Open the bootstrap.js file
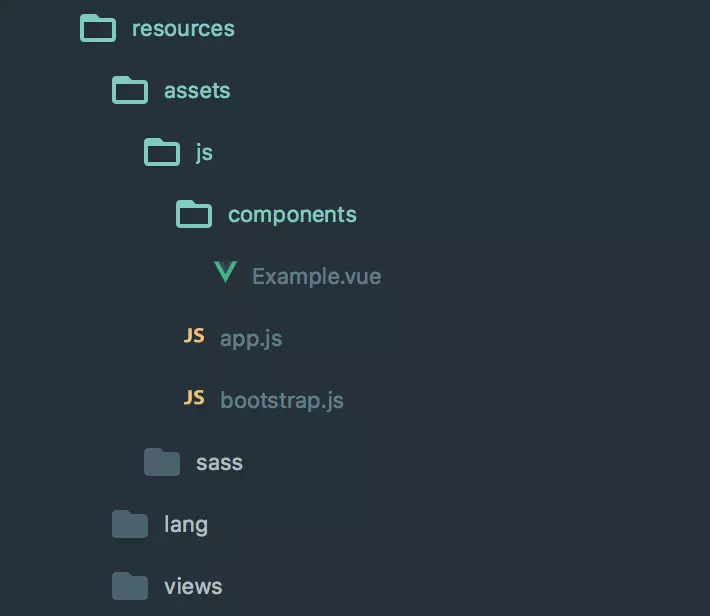The width and height of the screenshot is (710, 616). click(x=282, y=400)
